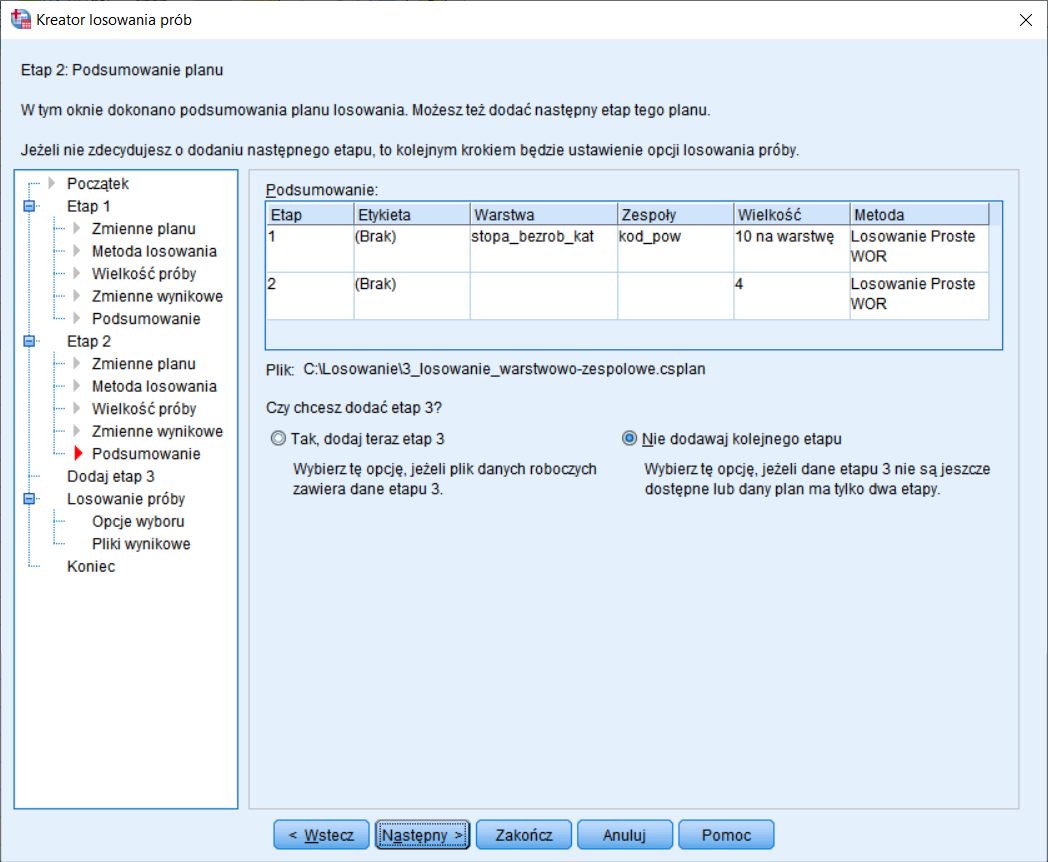Image resolution: width=1048 pixels, height=862 pixels.
Task: Click the arrow icon next to Etap 2 Zmienne wynikowe
Action: pyautogui.click(x=77, y=431)
